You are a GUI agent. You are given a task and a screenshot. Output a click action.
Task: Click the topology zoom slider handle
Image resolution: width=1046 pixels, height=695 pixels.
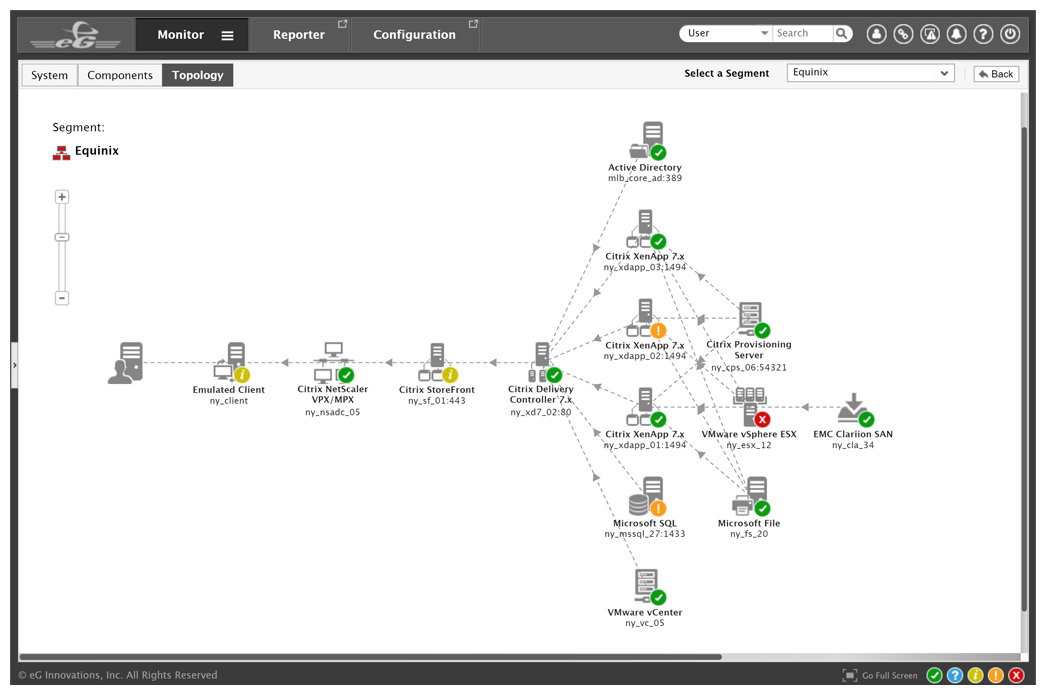click(x=62, y=237)
